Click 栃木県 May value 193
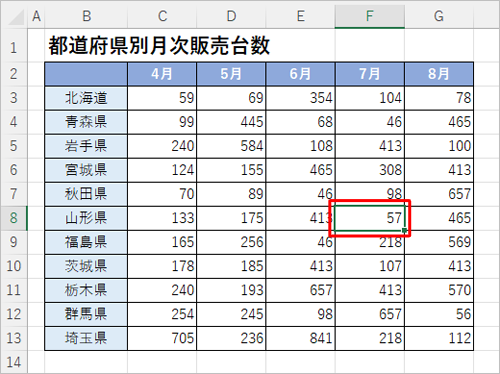The image size is (500, 374). tap(231, 290)
